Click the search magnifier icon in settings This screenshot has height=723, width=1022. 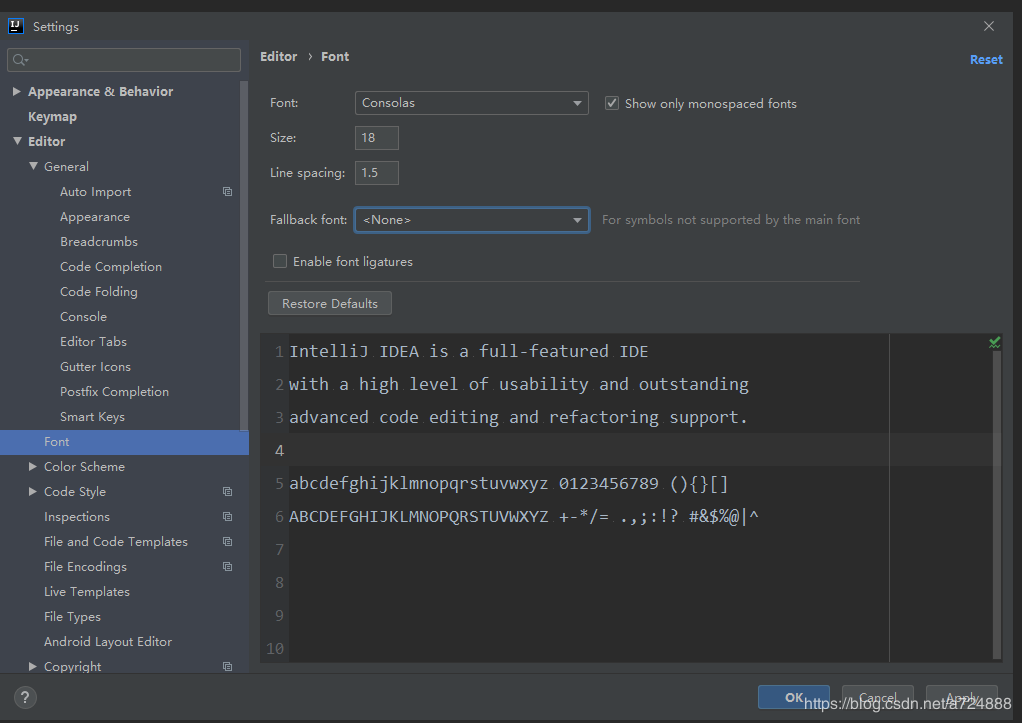(x=20, y=60)
